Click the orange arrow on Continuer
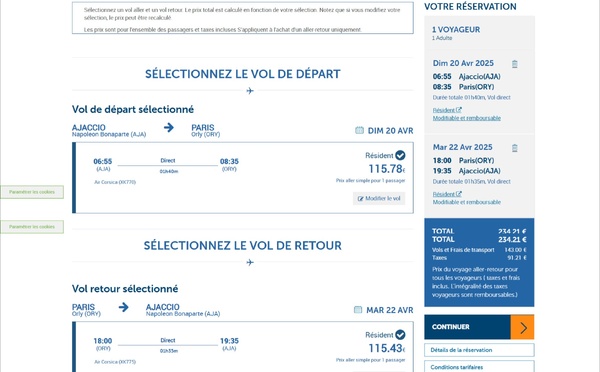 coord(522,327)
